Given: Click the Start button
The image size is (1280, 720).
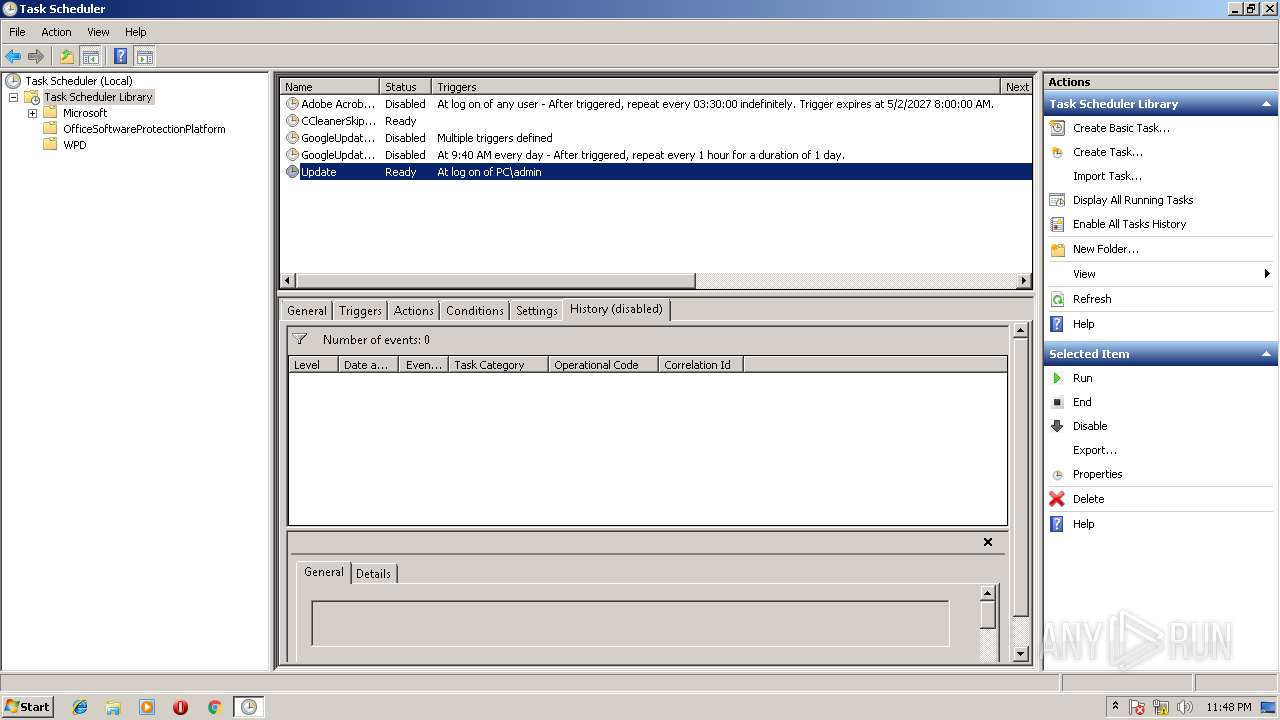Looking at the screenshot, I should click(27, 707).
